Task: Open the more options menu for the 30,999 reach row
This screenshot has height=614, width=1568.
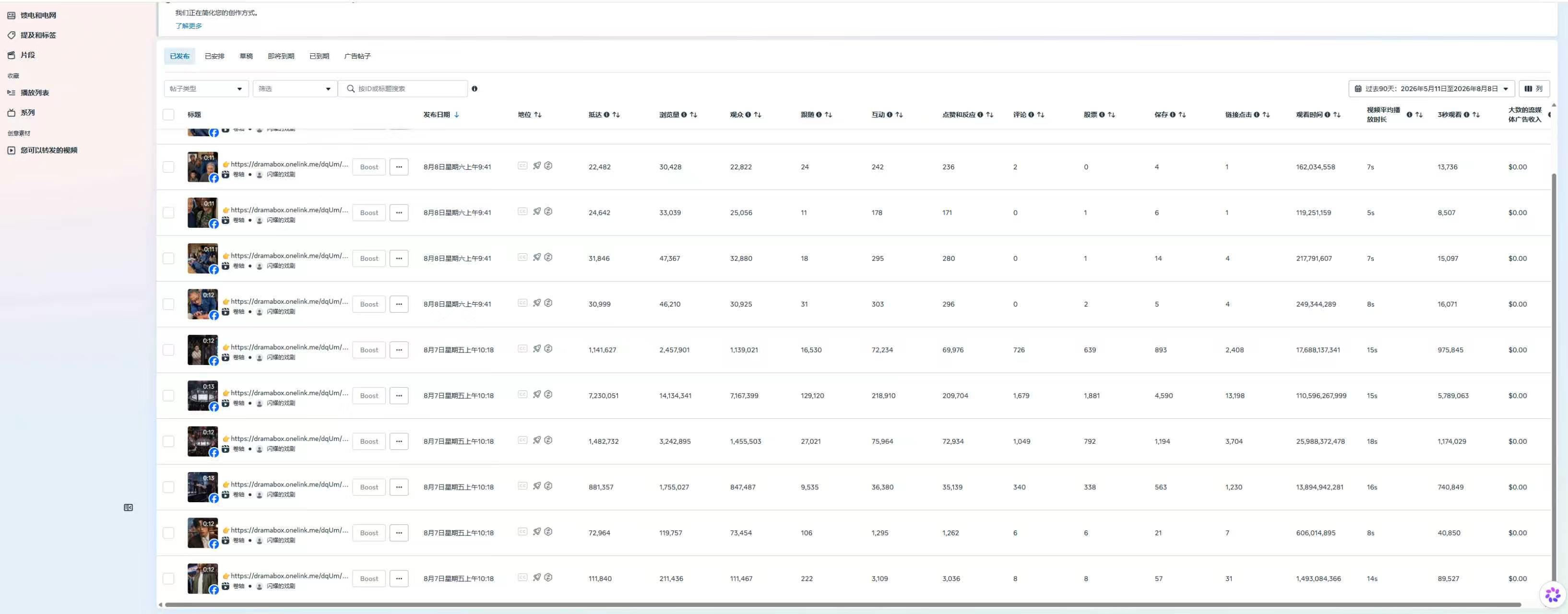Action: click(399, 304)
